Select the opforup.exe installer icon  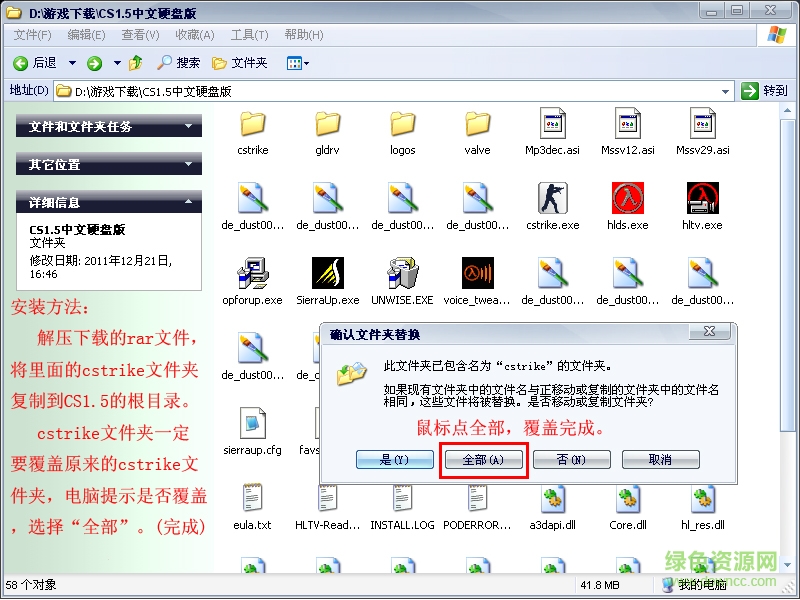click(253, 270)
